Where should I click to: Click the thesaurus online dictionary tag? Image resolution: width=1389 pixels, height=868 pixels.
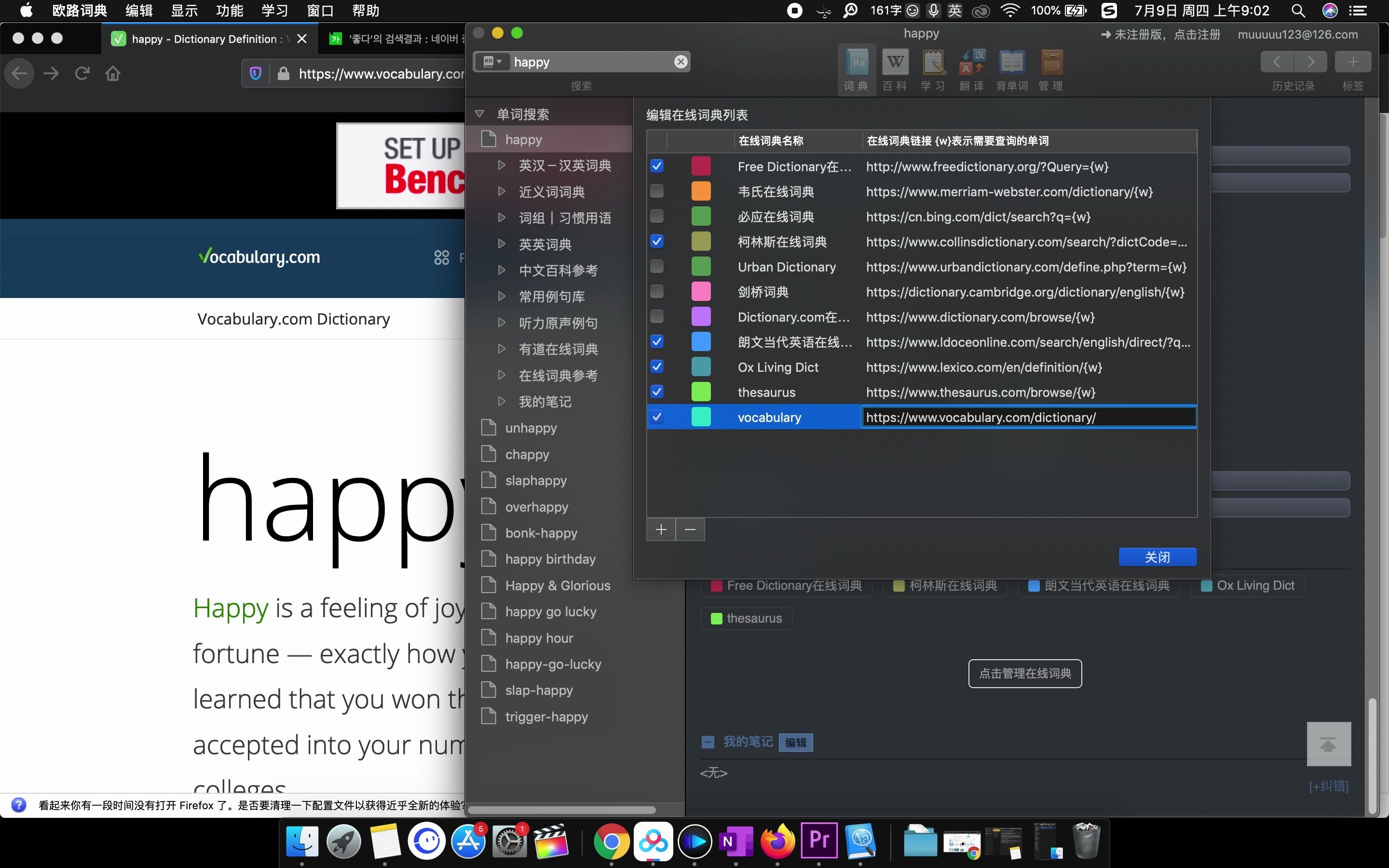click(746, 618)
